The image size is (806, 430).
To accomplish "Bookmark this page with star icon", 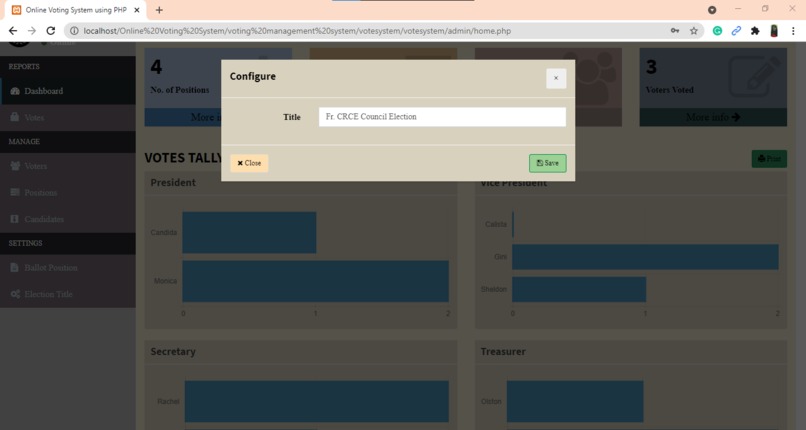I will point(693,31).
